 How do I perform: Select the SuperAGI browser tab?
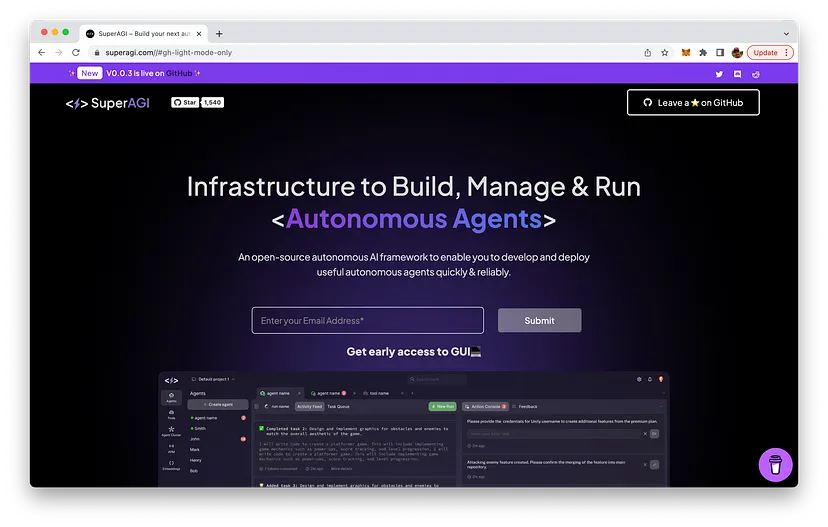(x=144, y=33)
